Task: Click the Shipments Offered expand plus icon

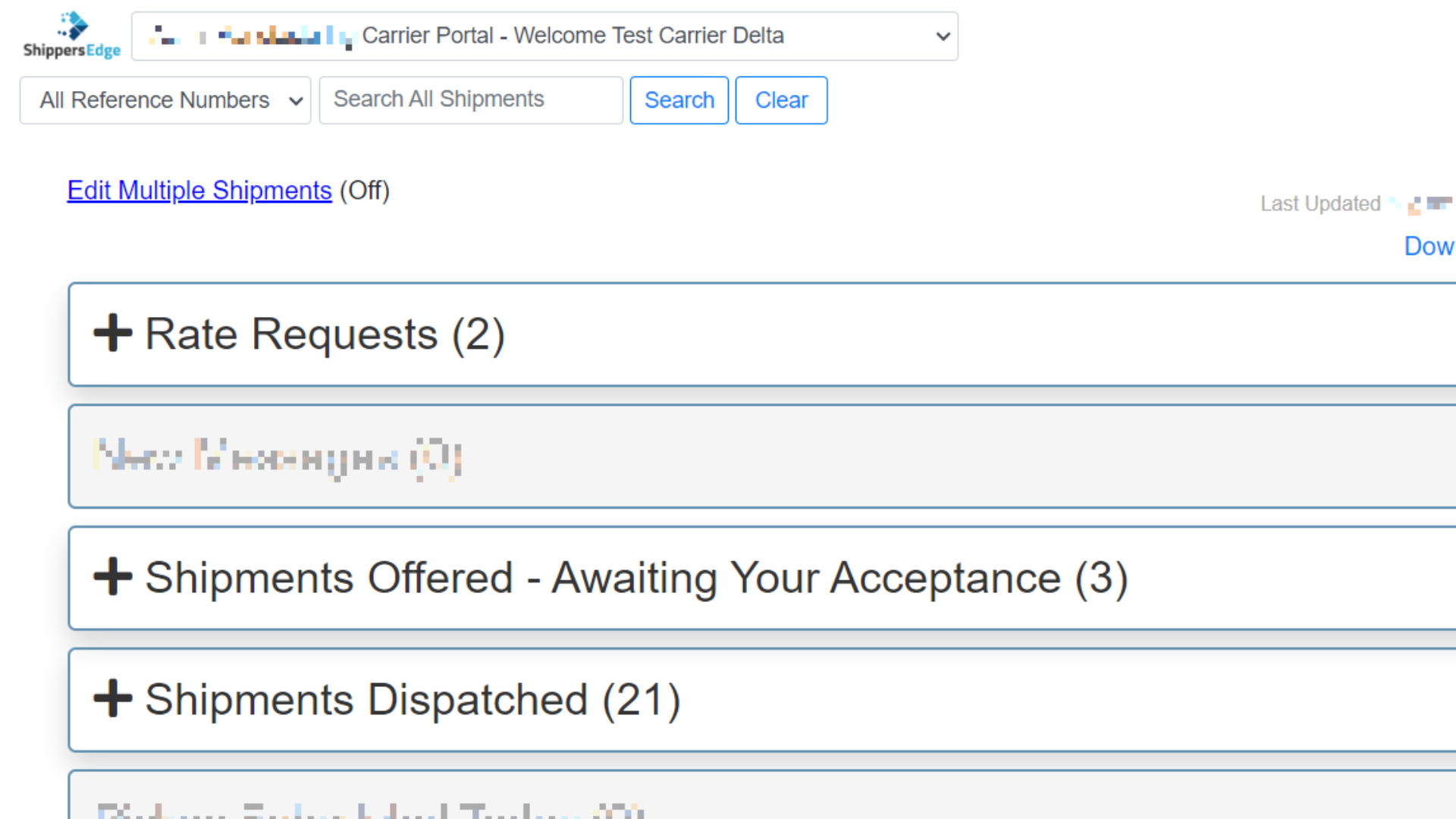Action: coord(112,576)
